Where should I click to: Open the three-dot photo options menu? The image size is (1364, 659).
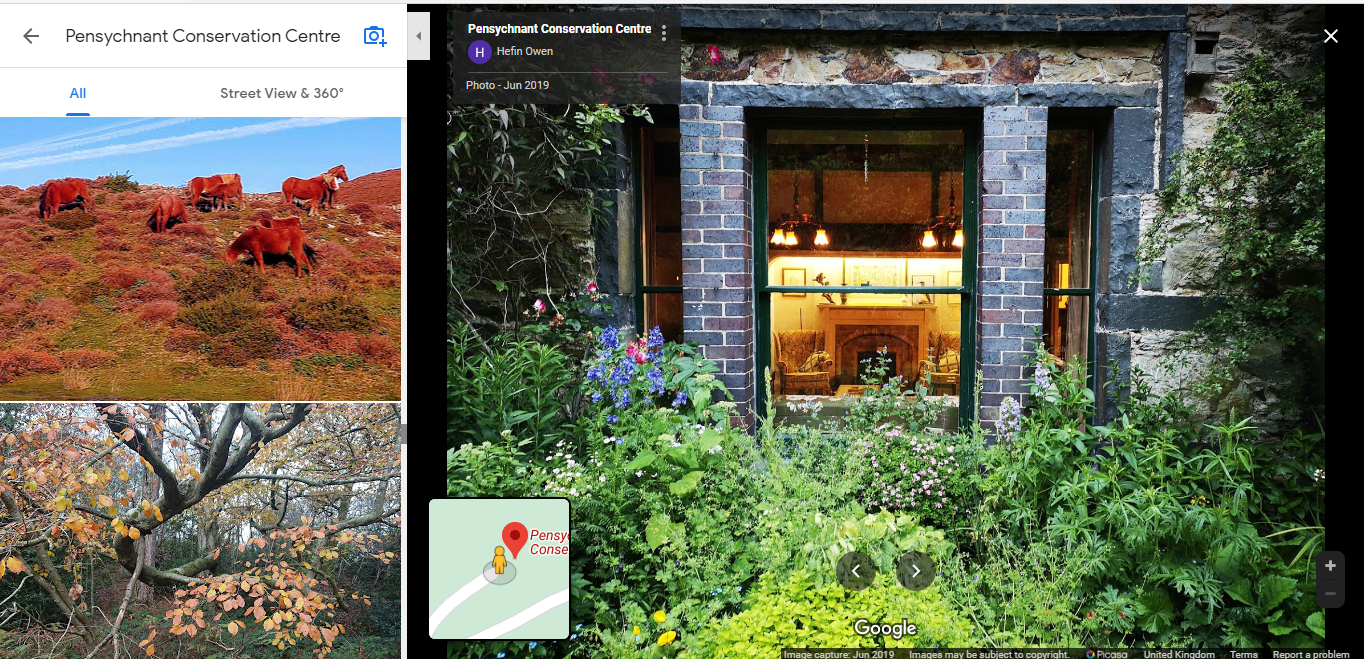(664, 34)
